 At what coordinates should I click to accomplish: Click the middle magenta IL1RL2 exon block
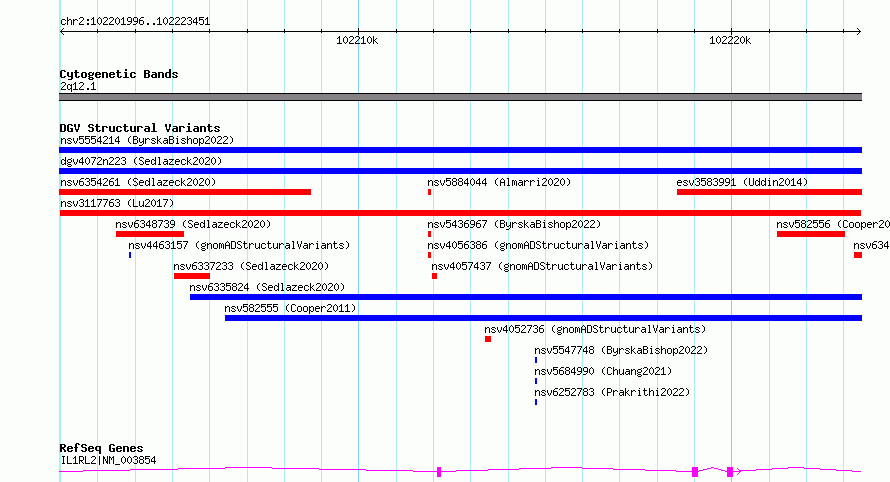[x=695, y=472]
